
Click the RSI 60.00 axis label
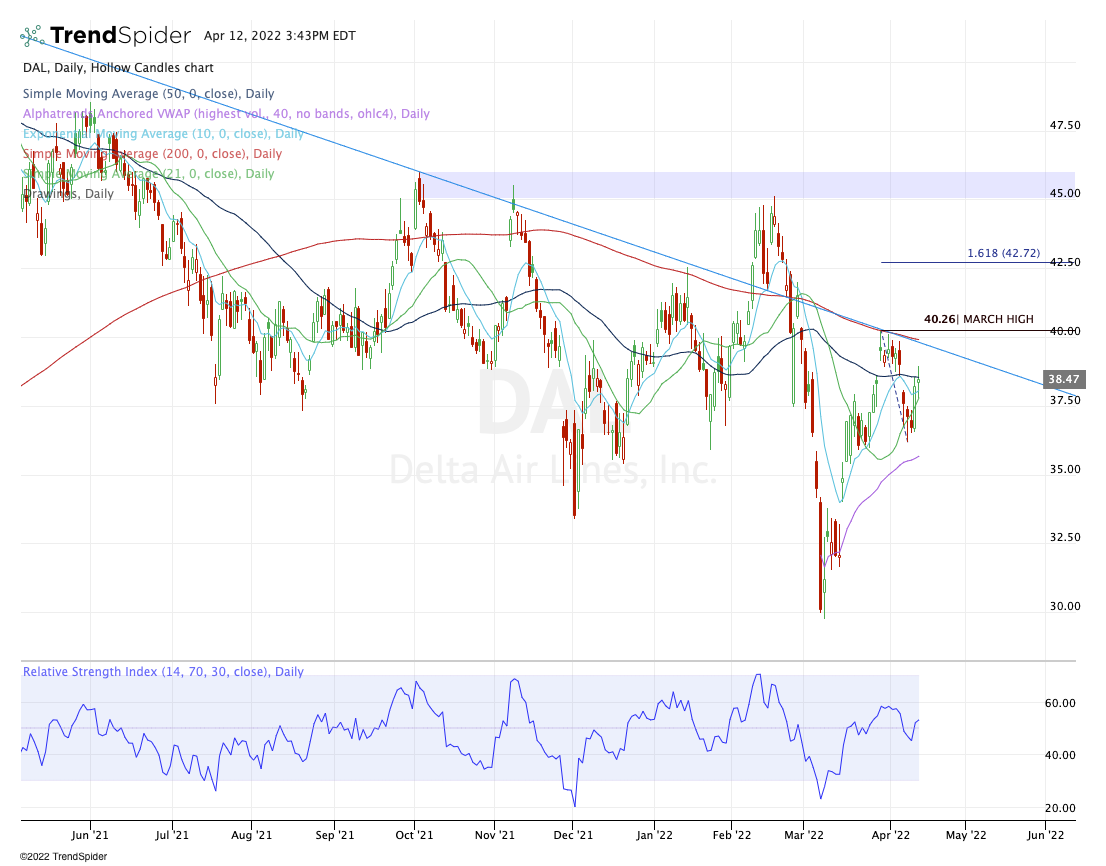(1059, 703)
